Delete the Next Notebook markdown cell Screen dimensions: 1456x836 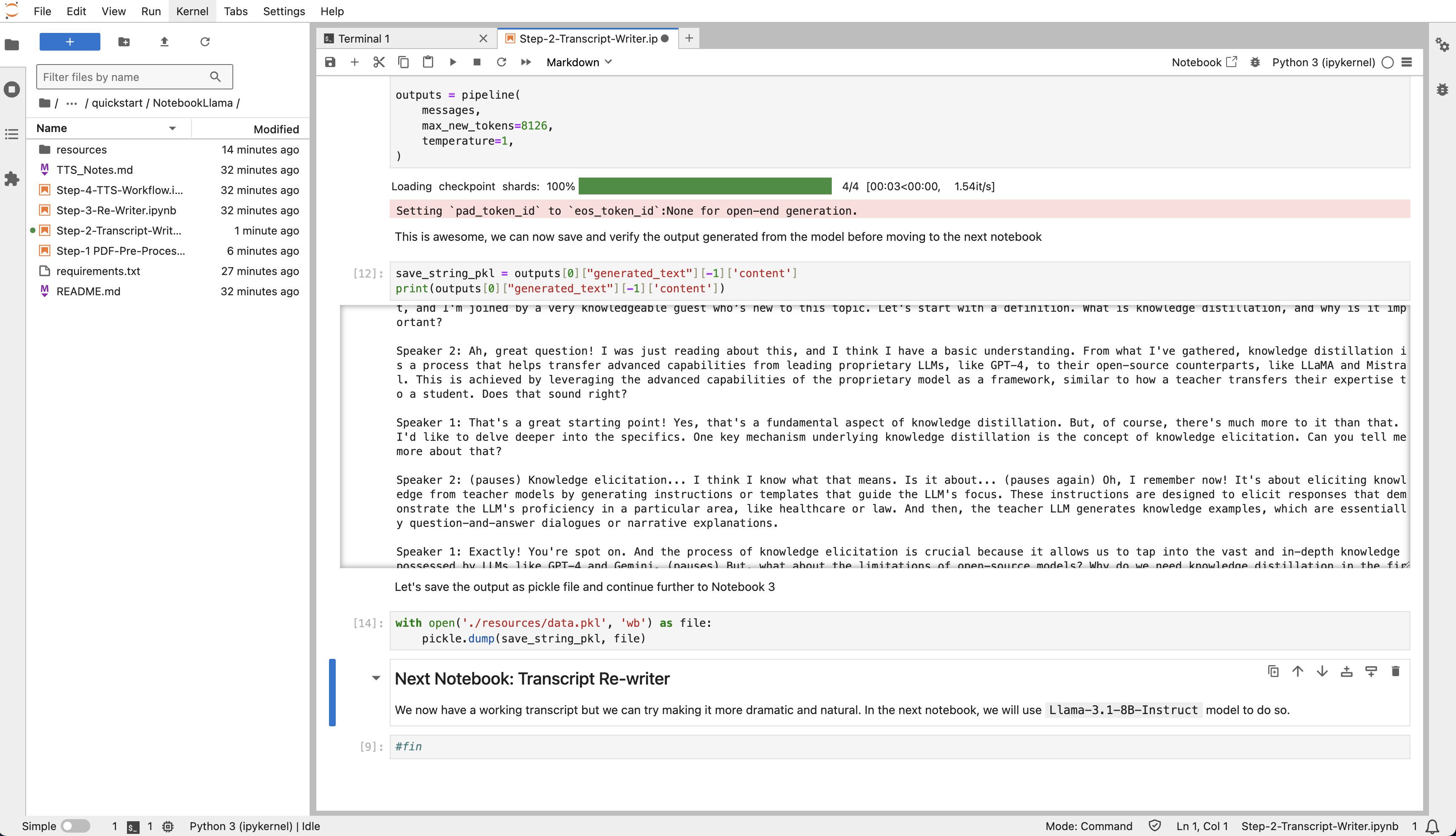coord(1396,671)
